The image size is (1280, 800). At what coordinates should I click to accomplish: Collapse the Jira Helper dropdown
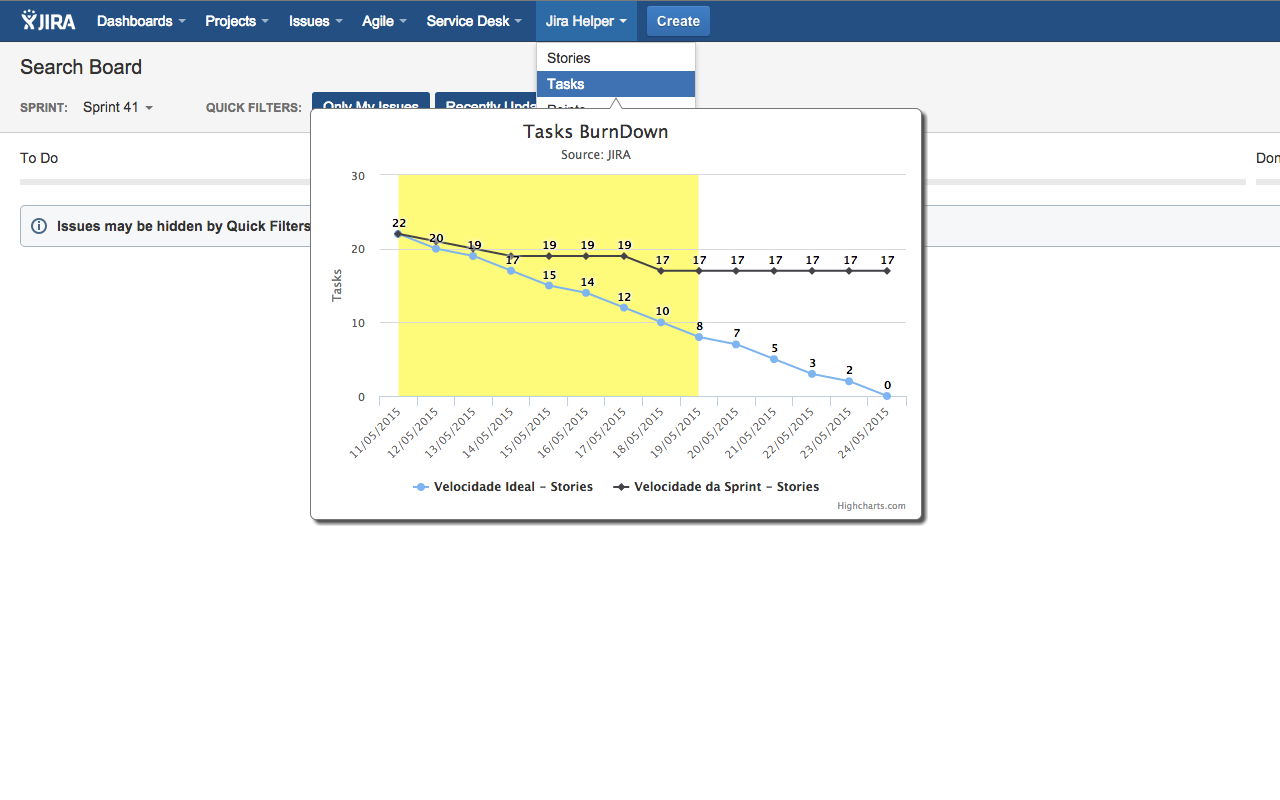(586, 21)
